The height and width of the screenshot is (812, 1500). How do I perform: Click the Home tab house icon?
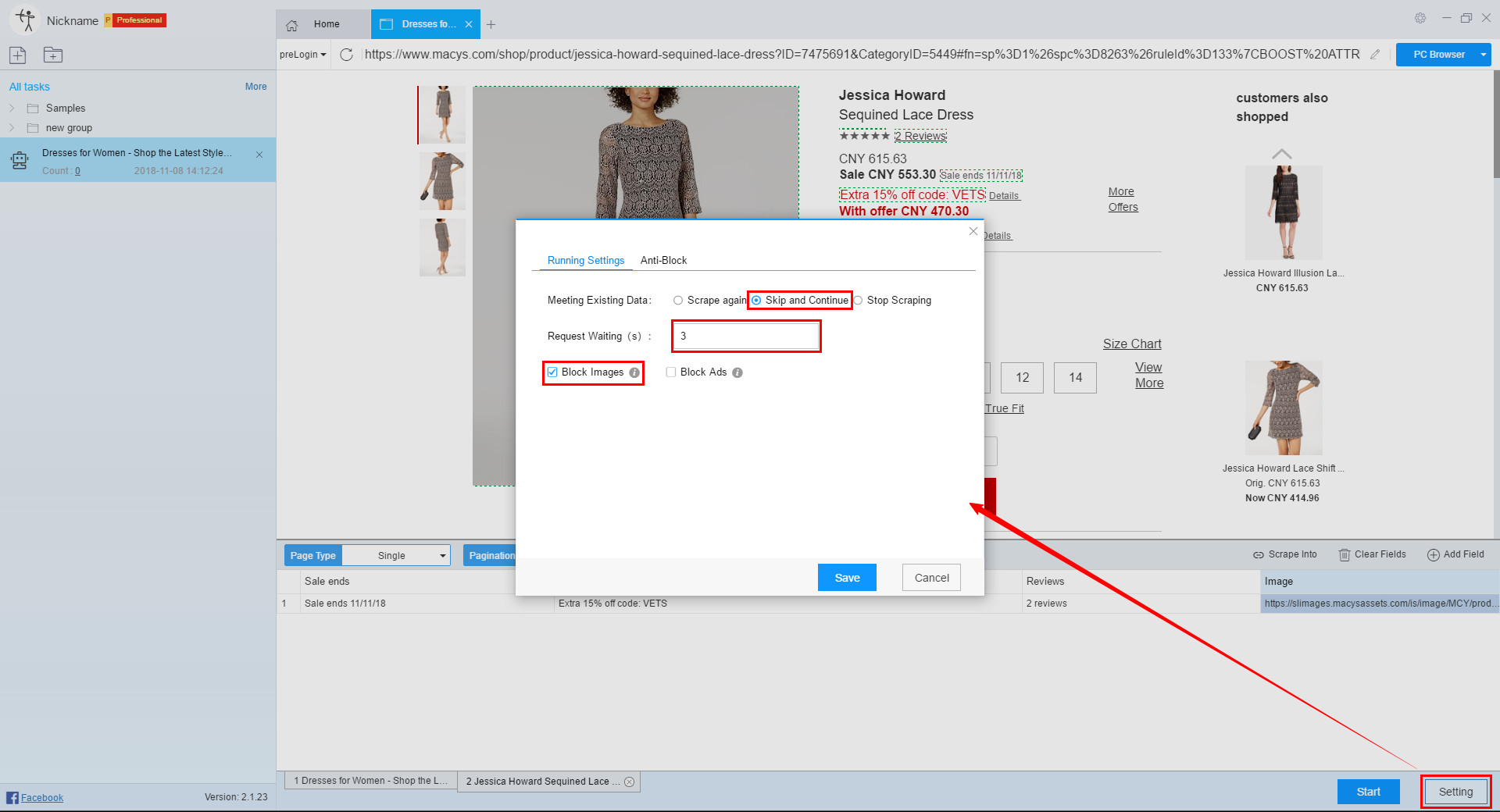tap(292, 25)
